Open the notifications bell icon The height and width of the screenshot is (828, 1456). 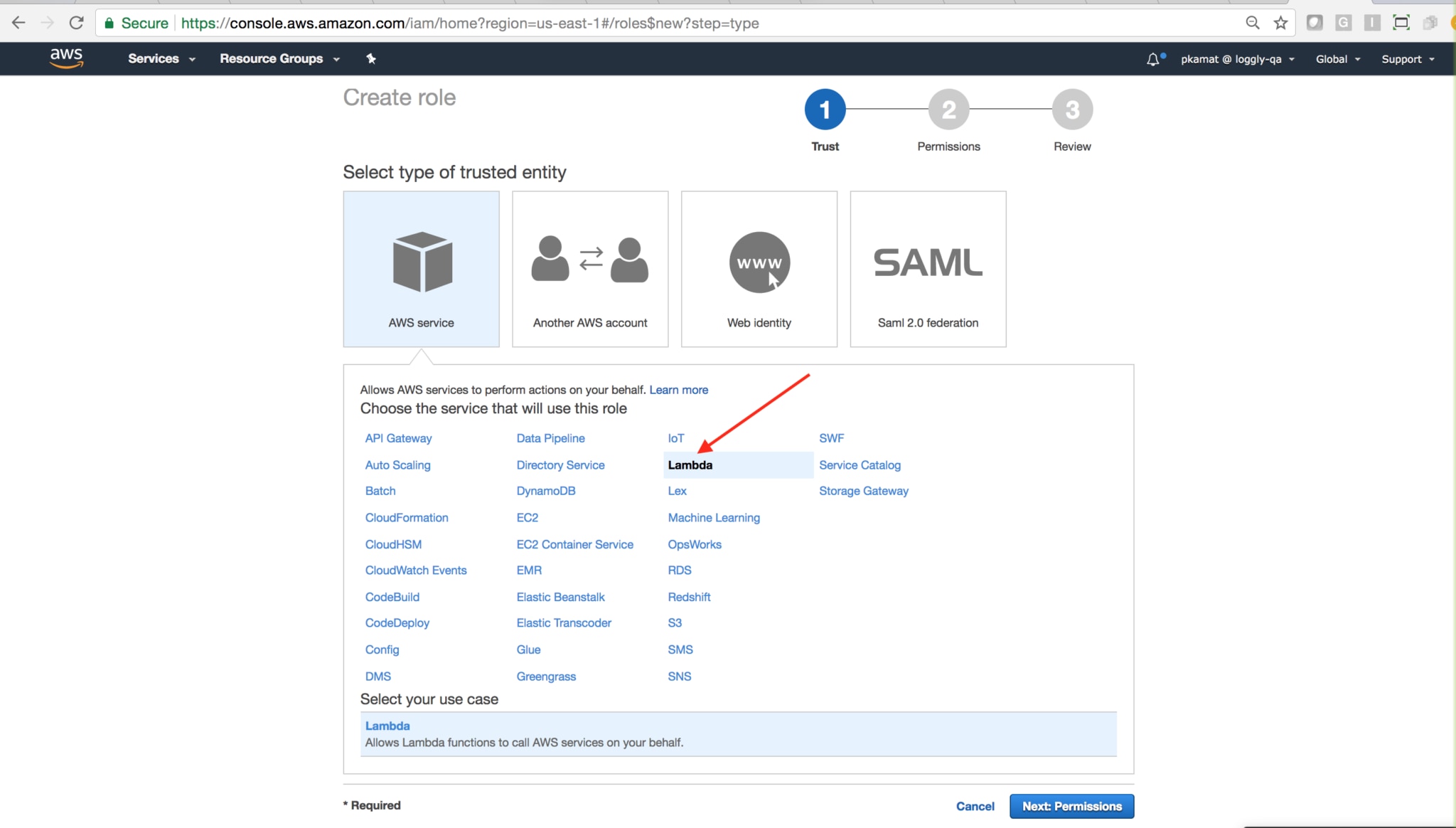coord(1152,59)
